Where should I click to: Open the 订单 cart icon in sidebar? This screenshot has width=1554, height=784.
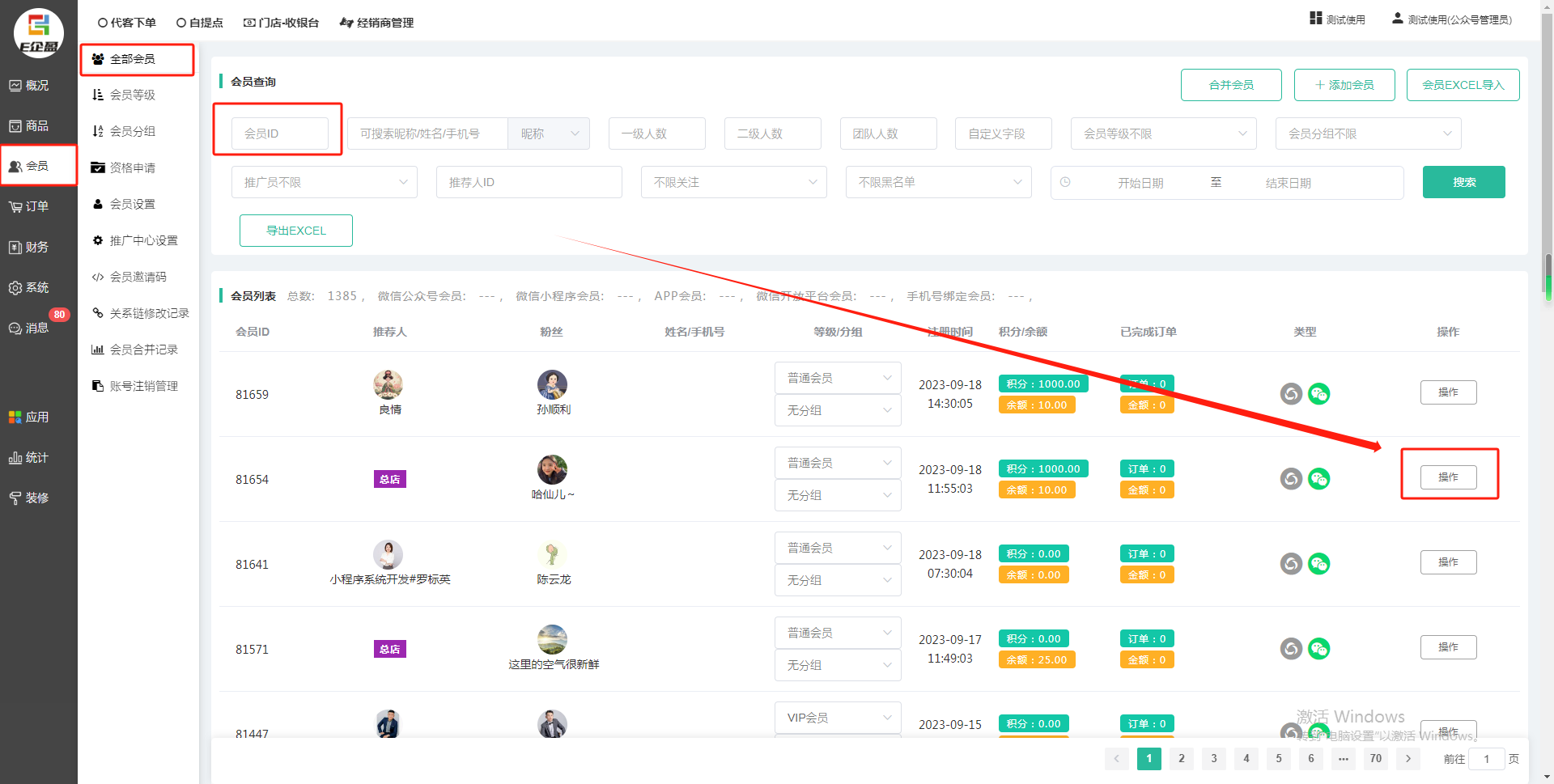click(29, 206)
